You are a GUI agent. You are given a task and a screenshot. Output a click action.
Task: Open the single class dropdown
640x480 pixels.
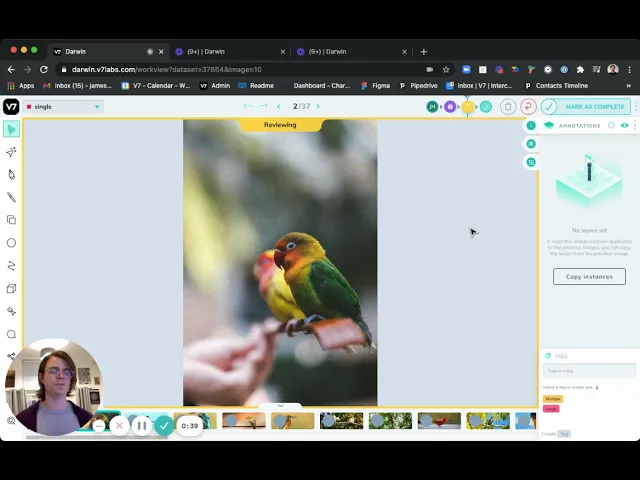[x=63, y=107]
